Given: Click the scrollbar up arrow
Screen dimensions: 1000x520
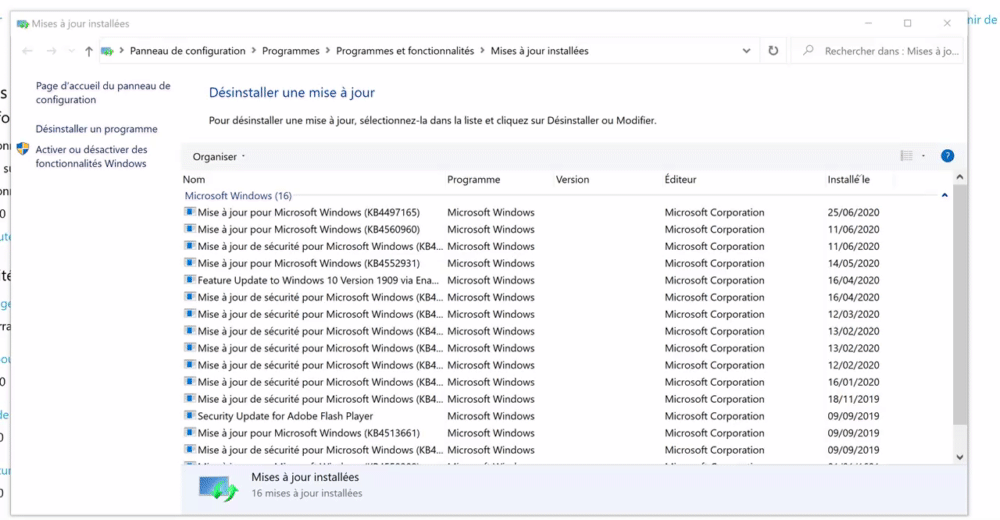Looking at the screenshot, I should pos(960,177).
